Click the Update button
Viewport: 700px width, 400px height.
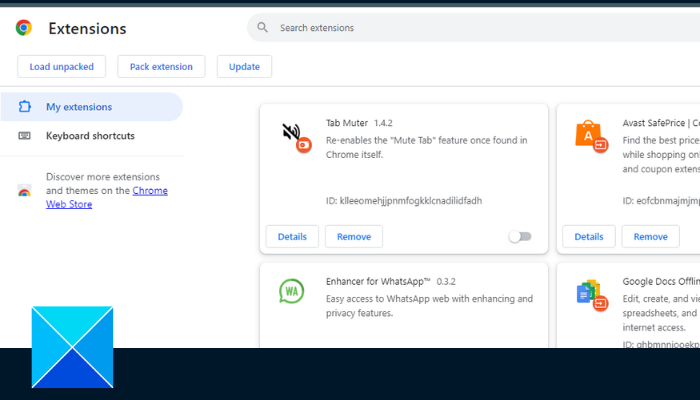244,67
